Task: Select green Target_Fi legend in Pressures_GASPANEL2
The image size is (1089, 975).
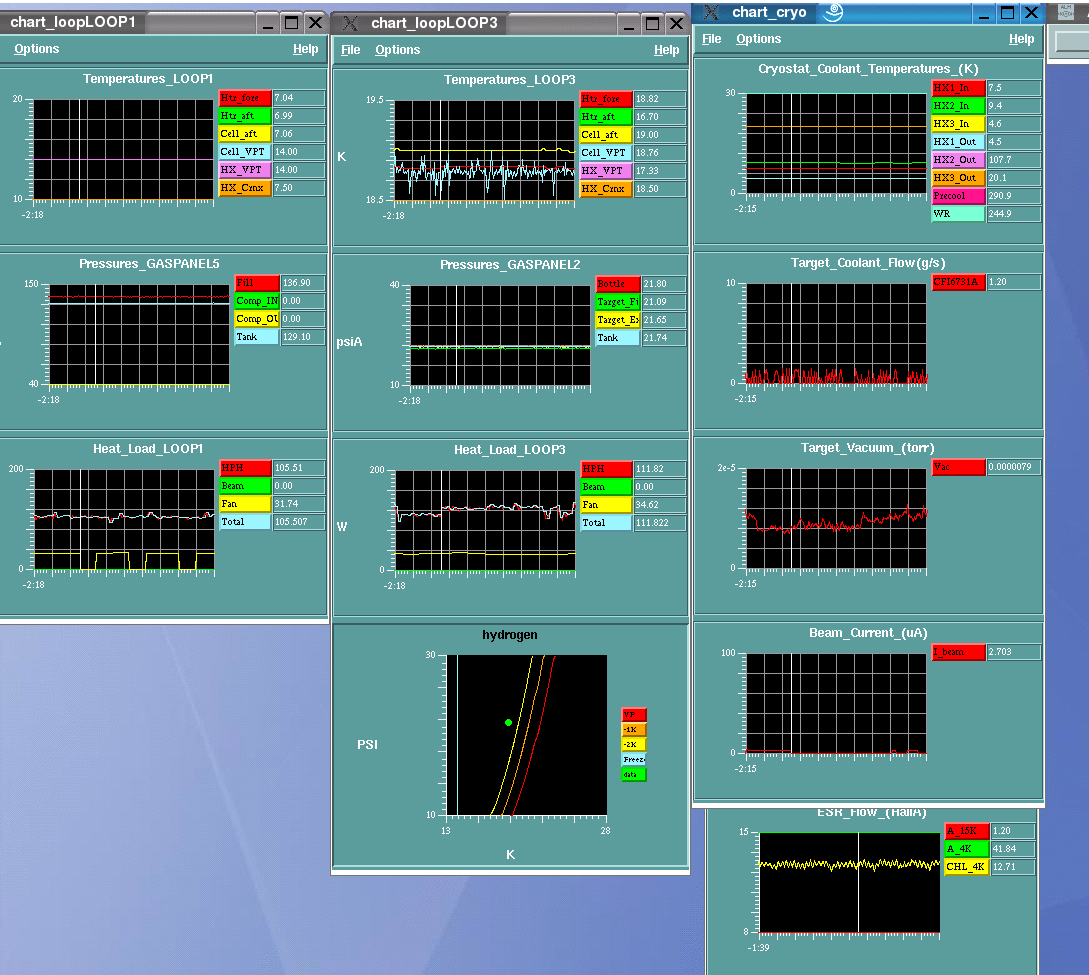Action: point(618,302)
